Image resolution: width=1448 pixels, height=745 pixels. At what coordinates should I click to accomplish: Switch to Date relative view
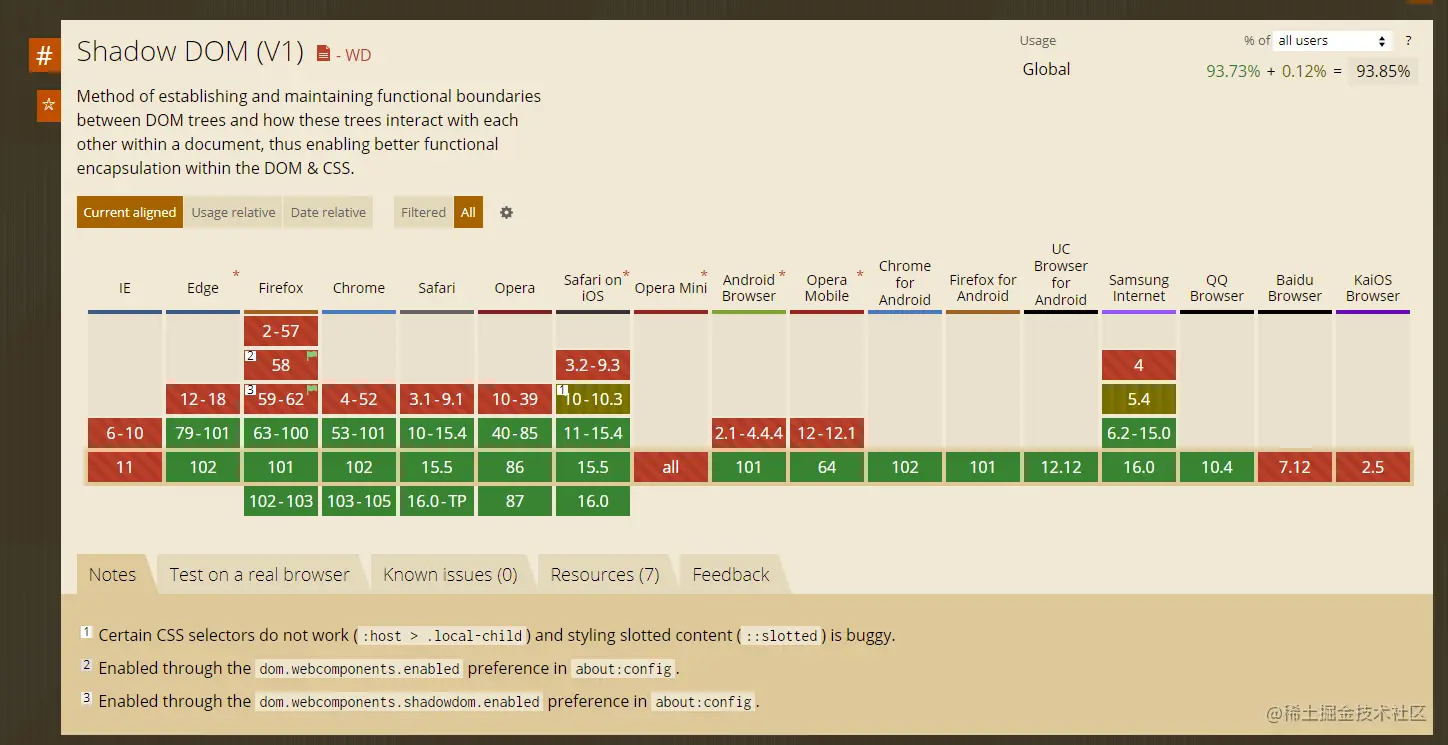[328, 212]
